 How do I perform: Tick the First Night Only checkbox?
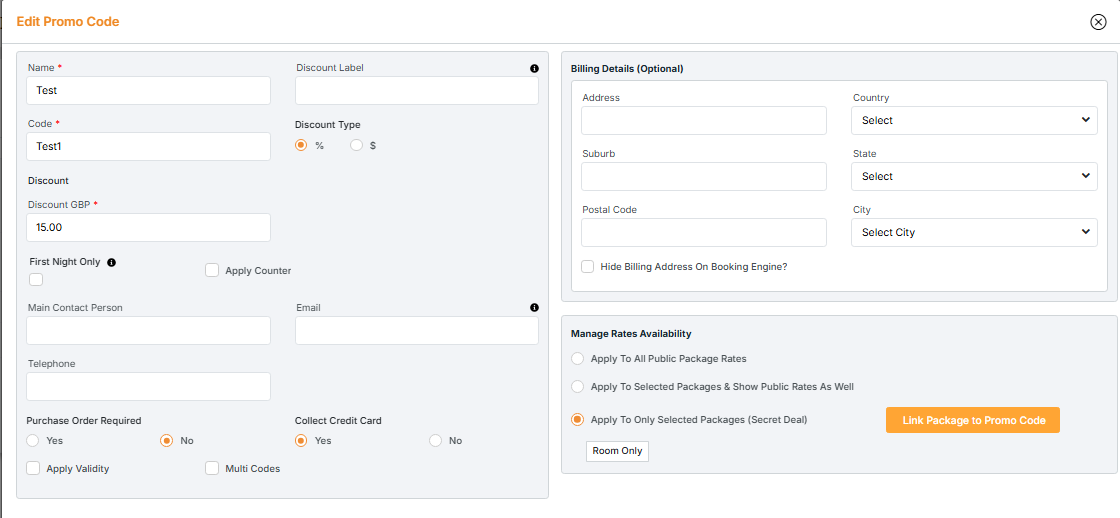36,280
